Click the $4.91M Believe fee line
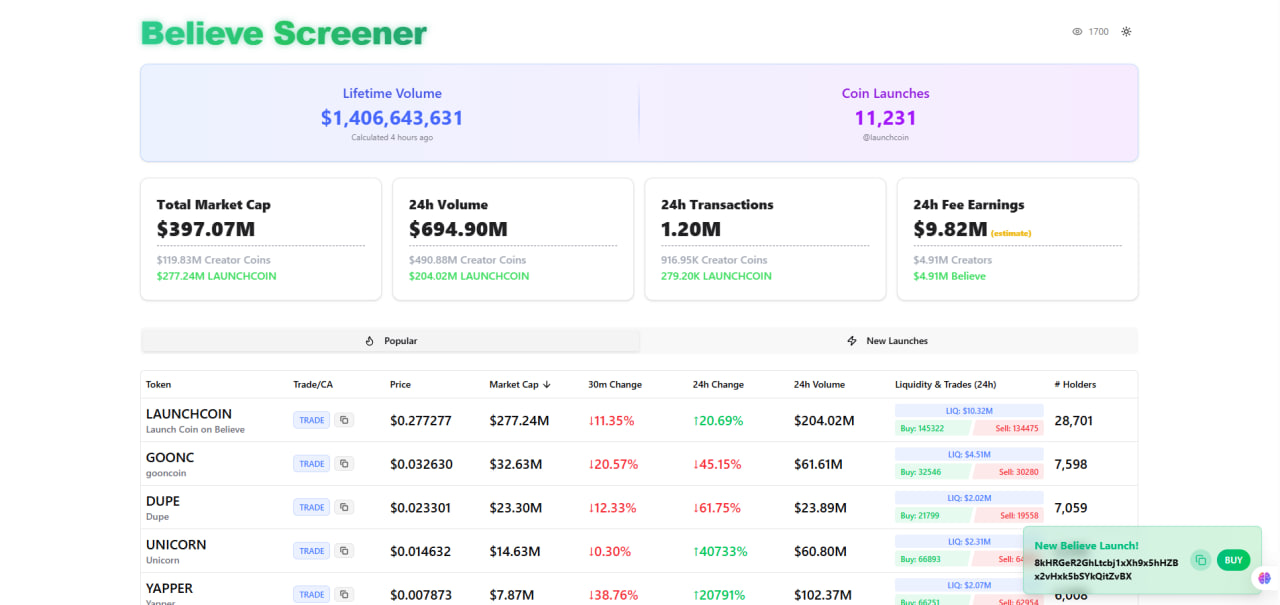Screen dimensions: 1280x605 (949, 276)
